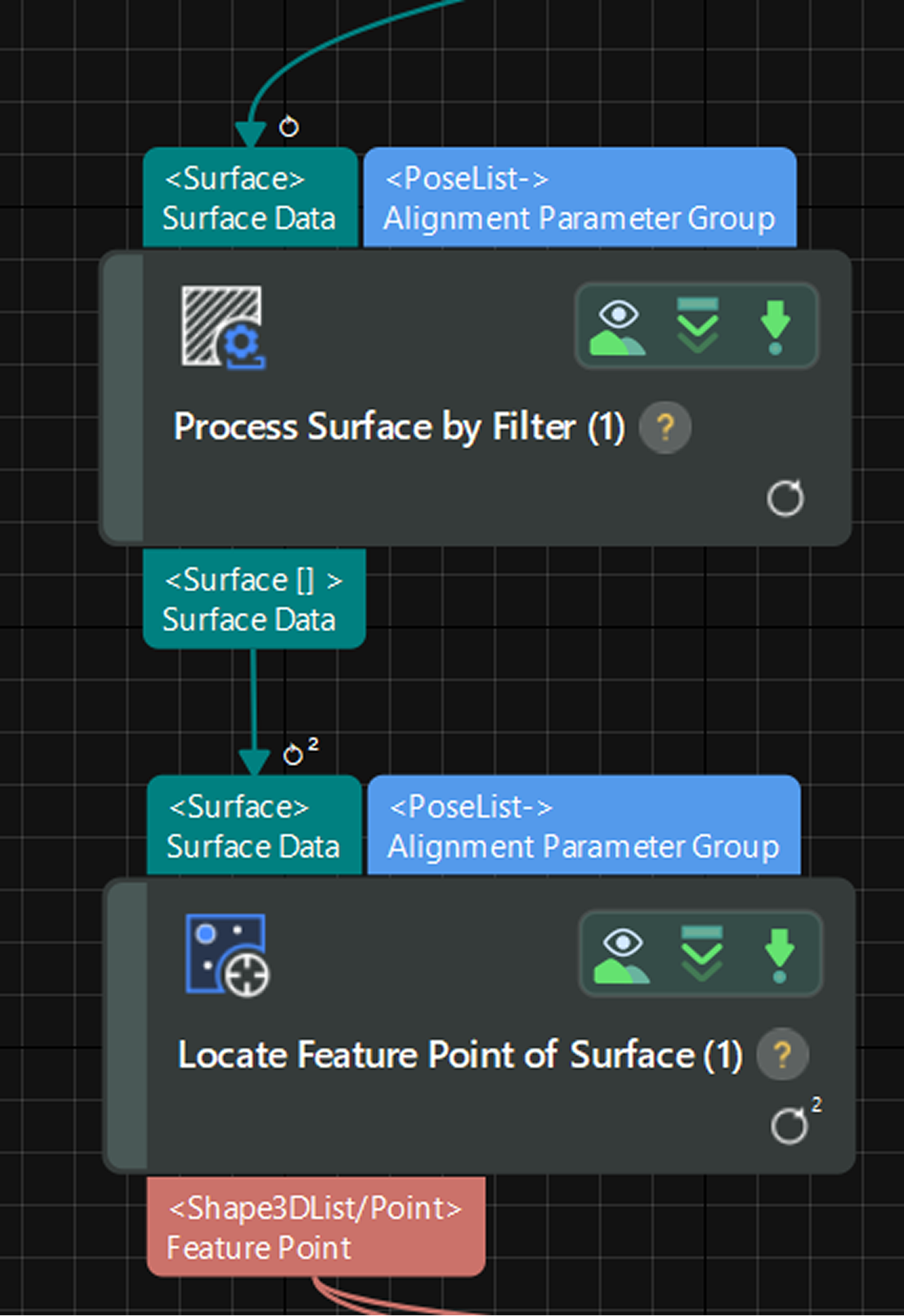The width and height of the screenshot is (904, 1316).
Task: Select Alignment Parameter Group port of Locate Feature step
Action: pos(584,826)
